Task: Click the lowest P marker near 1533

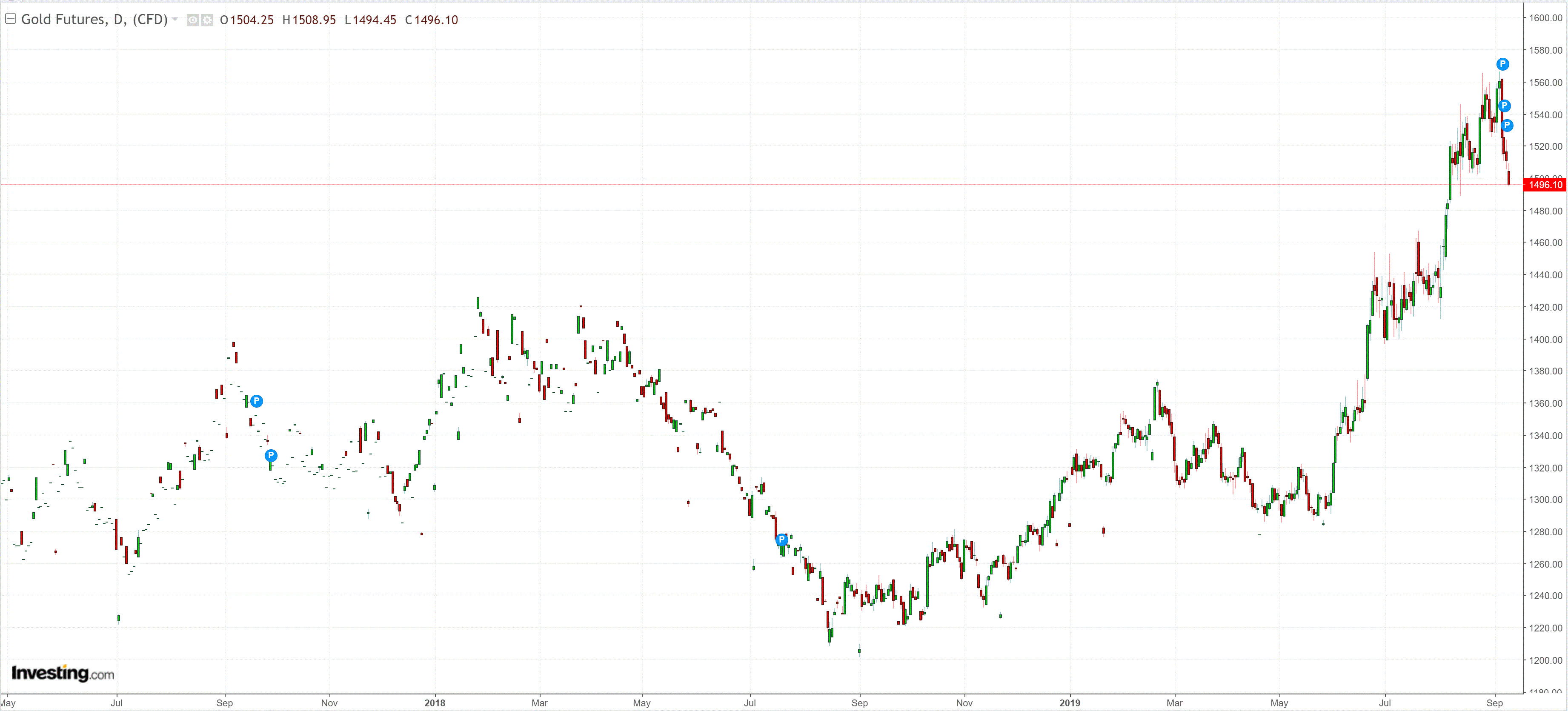Action: pos(1507,126)
